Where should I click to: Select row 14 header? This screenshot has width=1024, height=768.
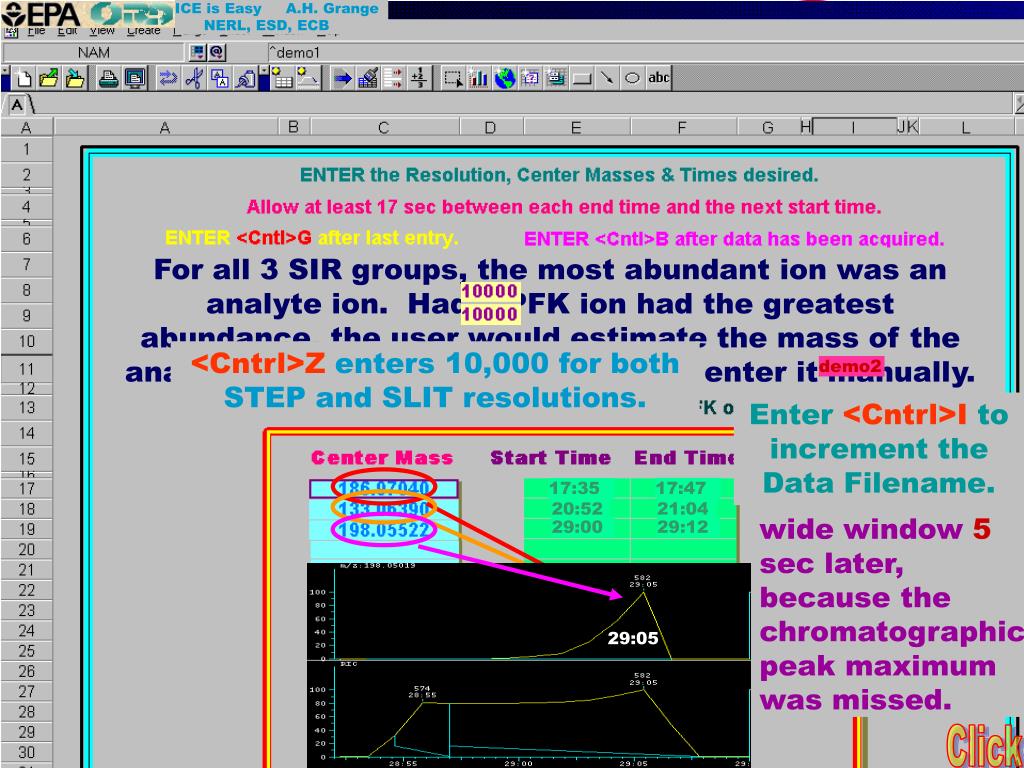click(26, 433)
